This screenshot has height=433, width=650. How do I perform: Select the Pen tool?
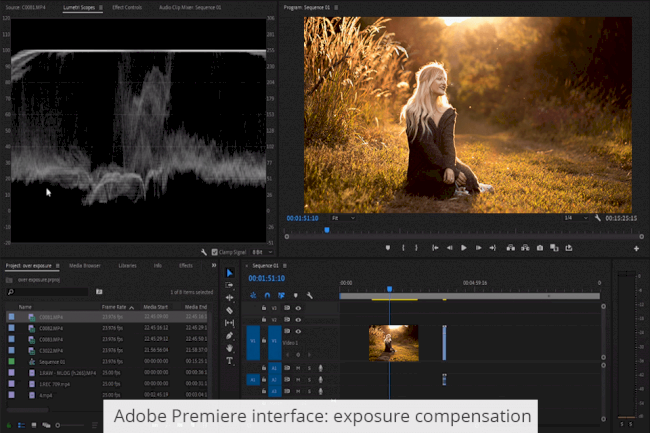coord(229,336)
